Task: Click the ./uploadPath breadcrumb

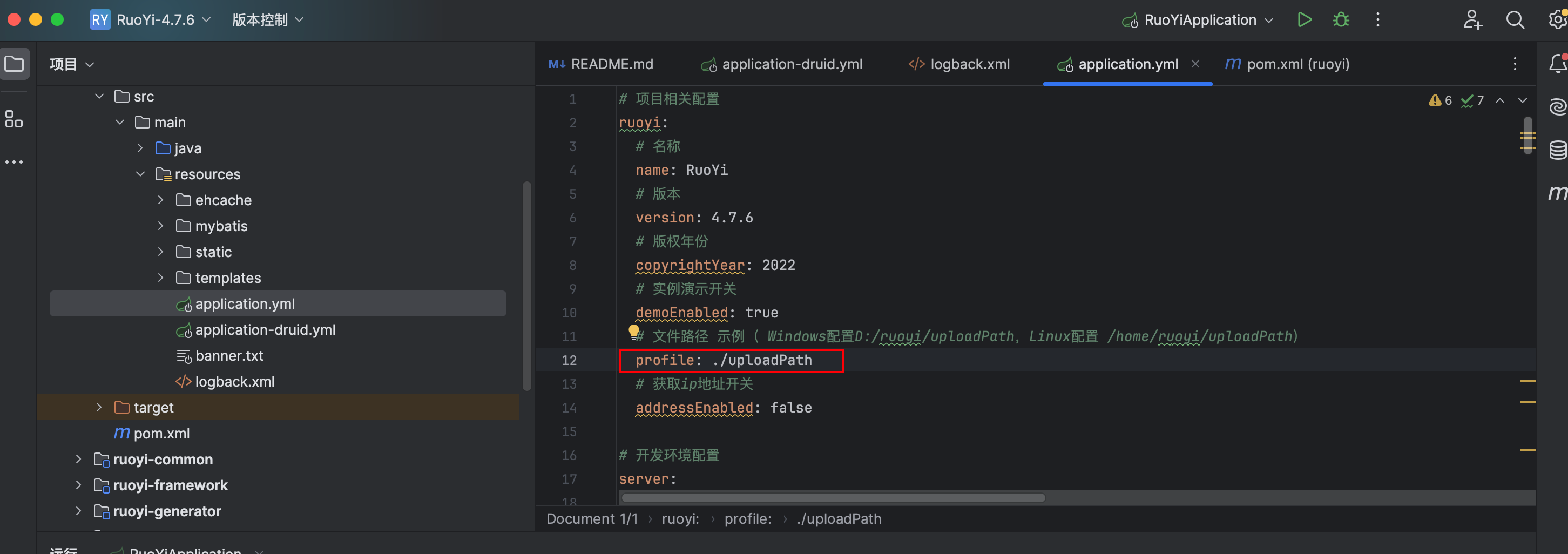Action: (839, 519)
